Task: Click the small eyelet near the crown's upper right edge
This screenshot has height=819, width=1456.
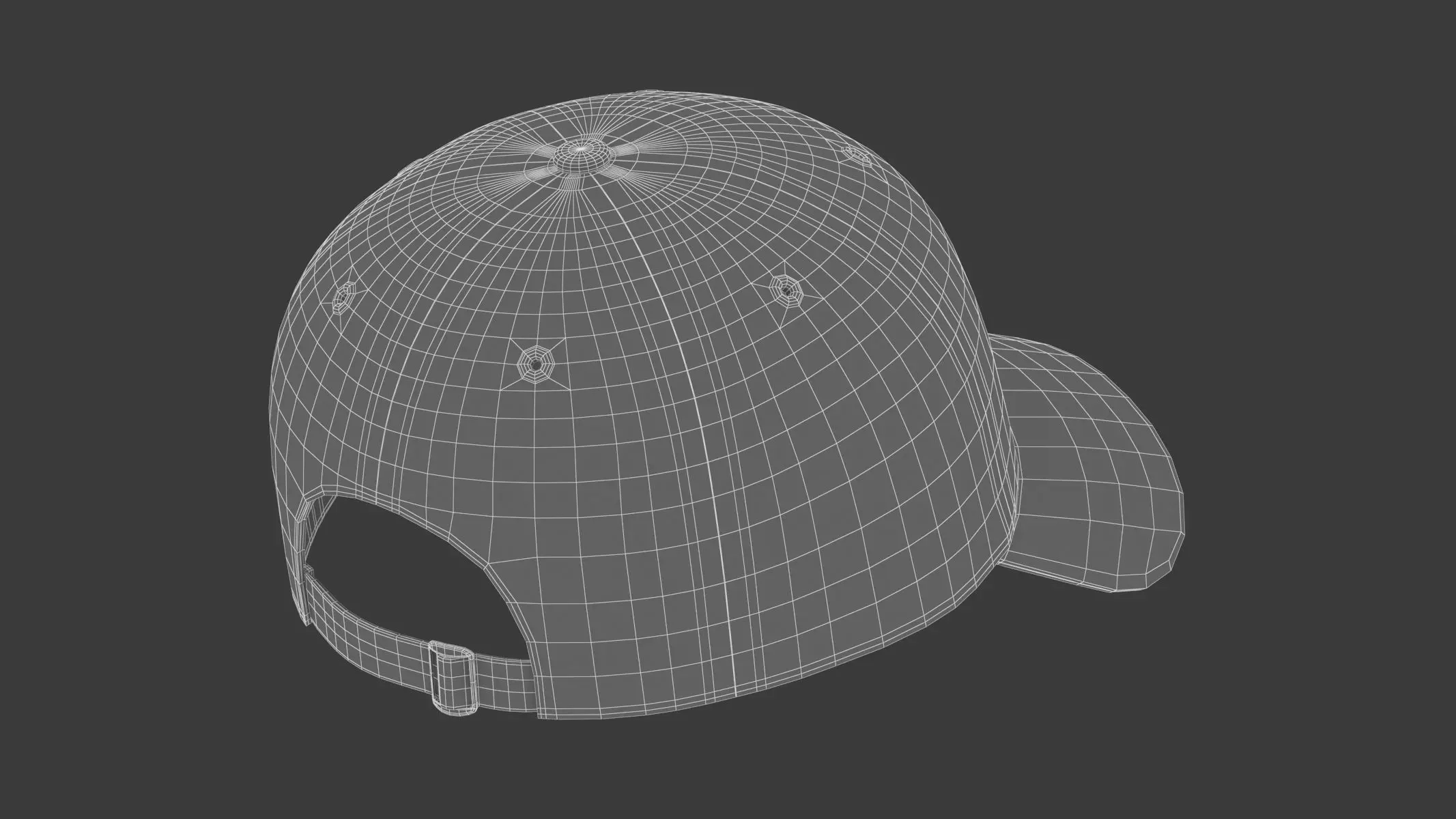Action: click(856, 156)
